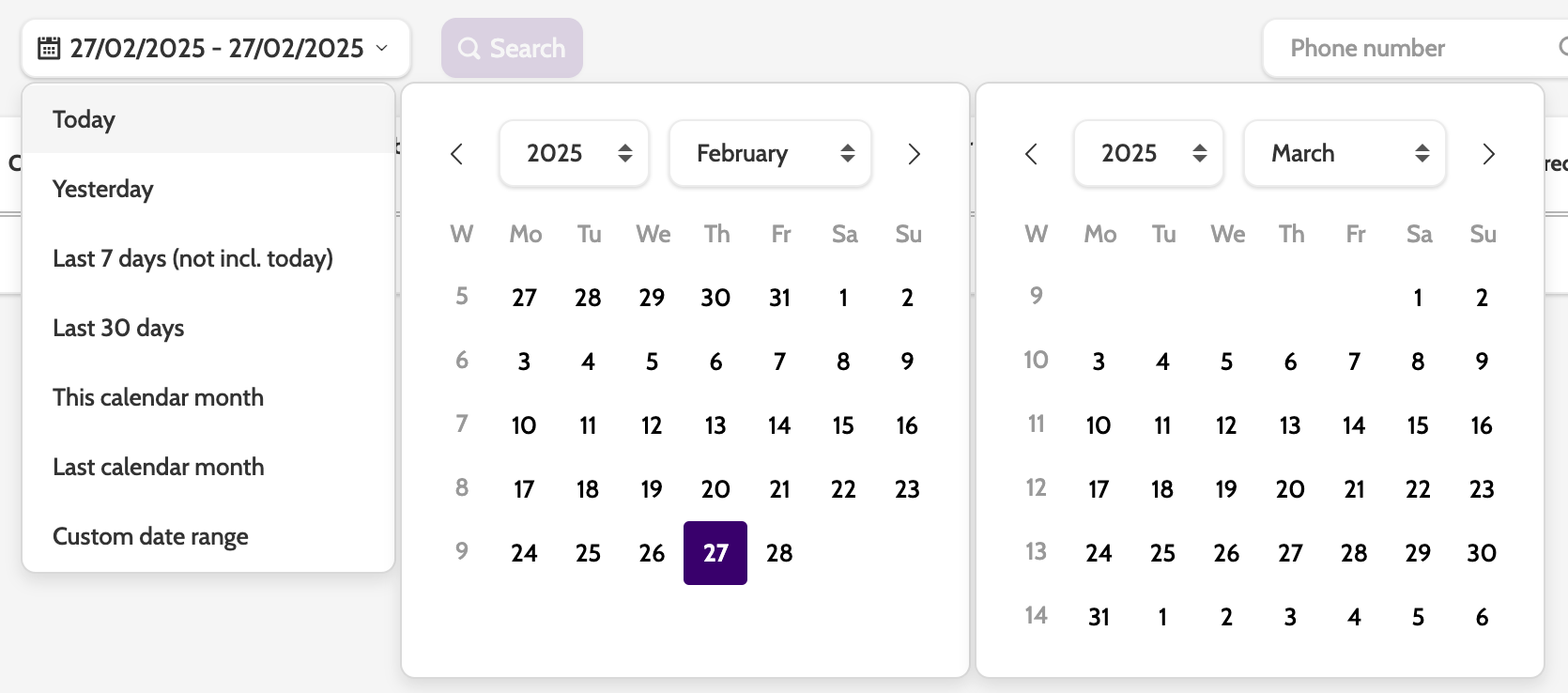Expand the date range dropdown chevron
Image resolution: width=1568 pixels, height=693 pixels.
[x=382, y=48]
